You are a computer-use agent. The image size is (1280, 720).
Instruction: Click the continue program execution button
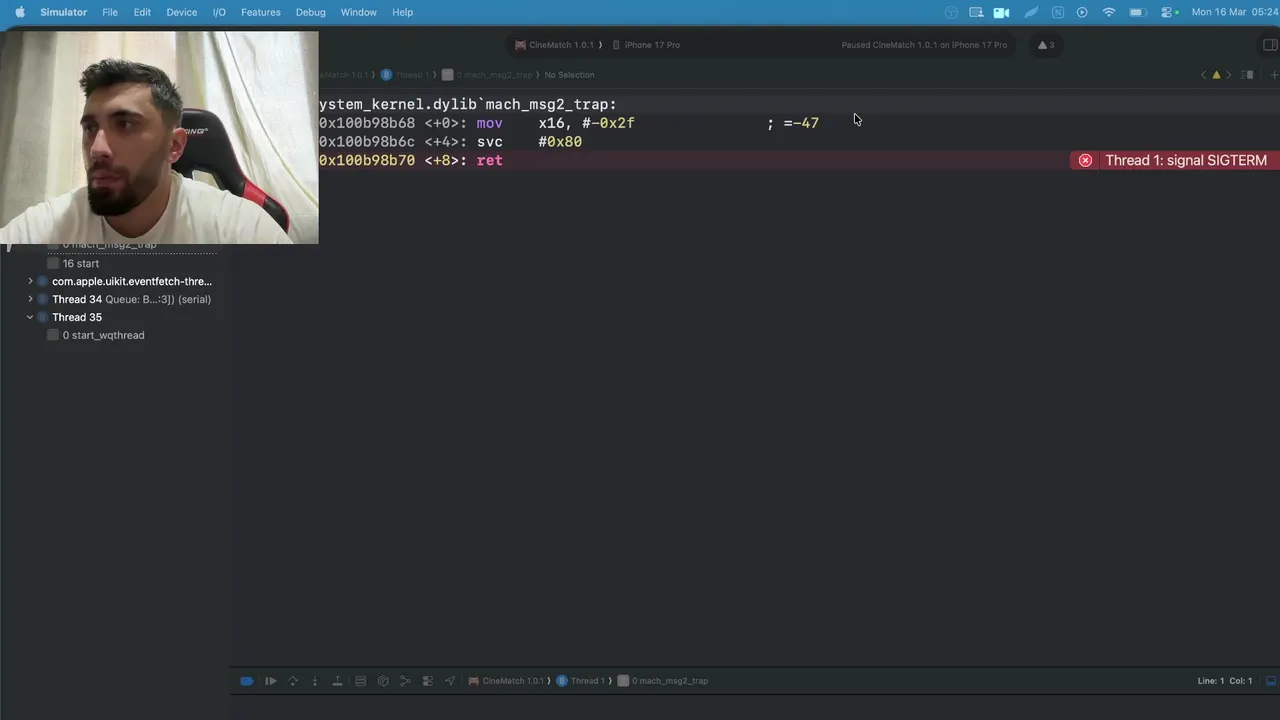coord(270,681)
